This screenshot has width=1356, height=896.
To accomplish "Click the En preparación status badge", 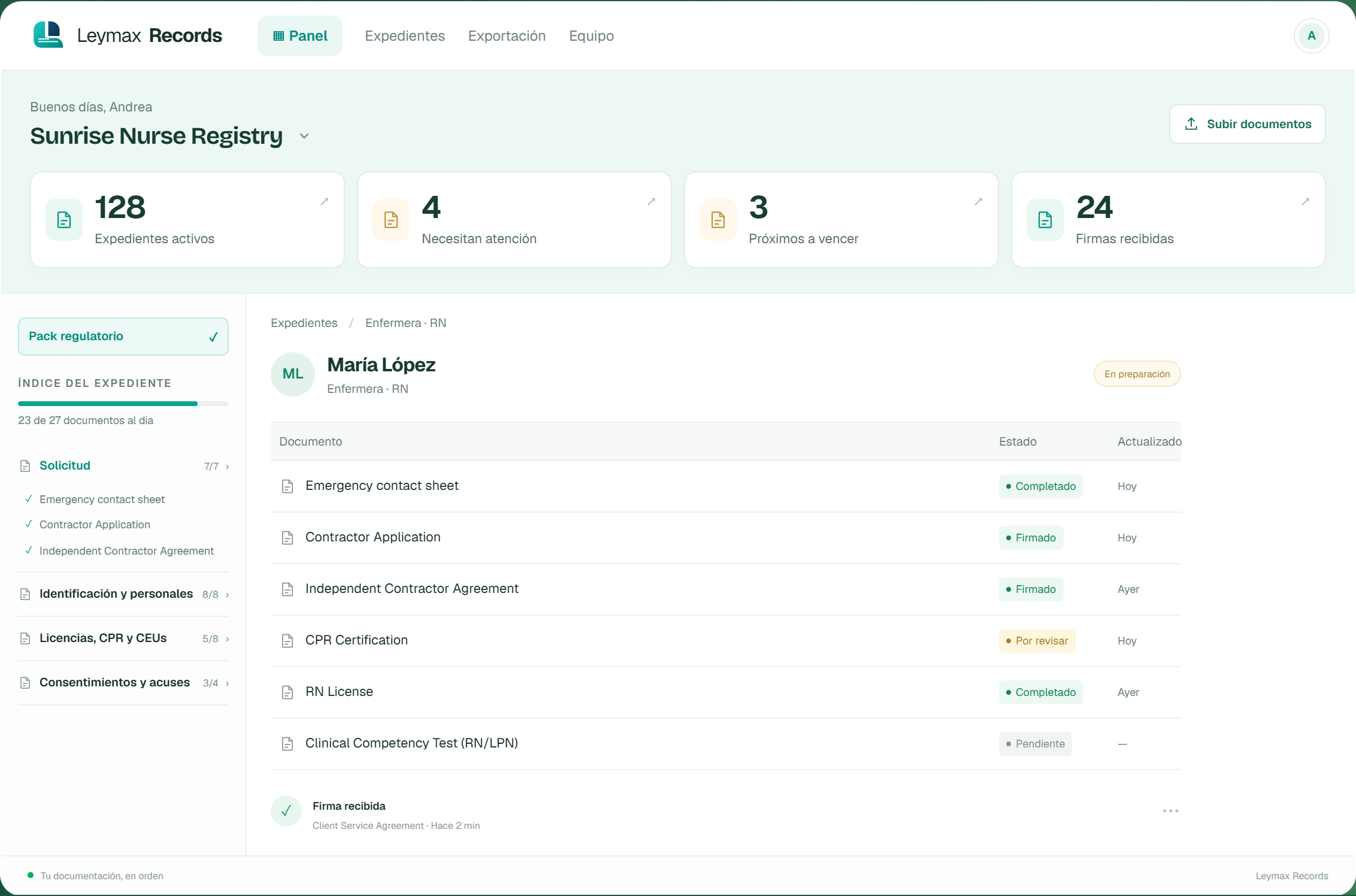I will click(1137, 374).
